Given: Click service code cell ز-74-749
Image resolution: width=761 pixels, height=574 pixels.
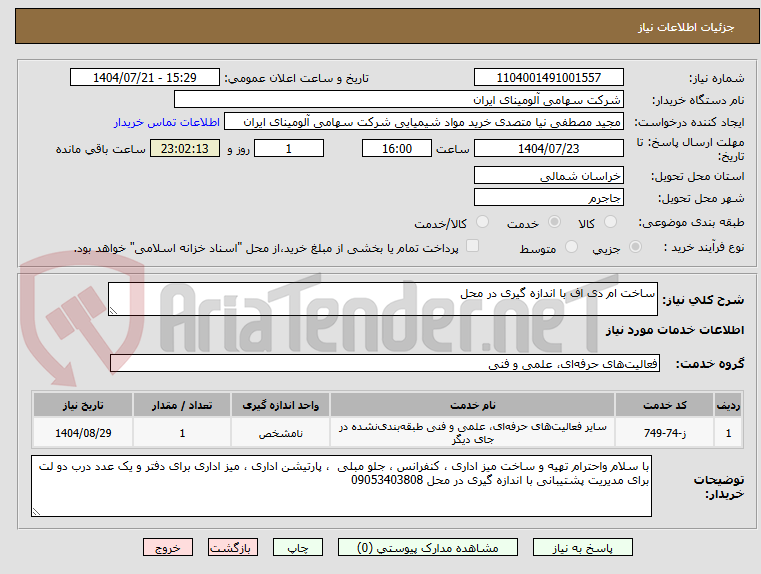Looking at the screenshot, I should click(664, 433).
